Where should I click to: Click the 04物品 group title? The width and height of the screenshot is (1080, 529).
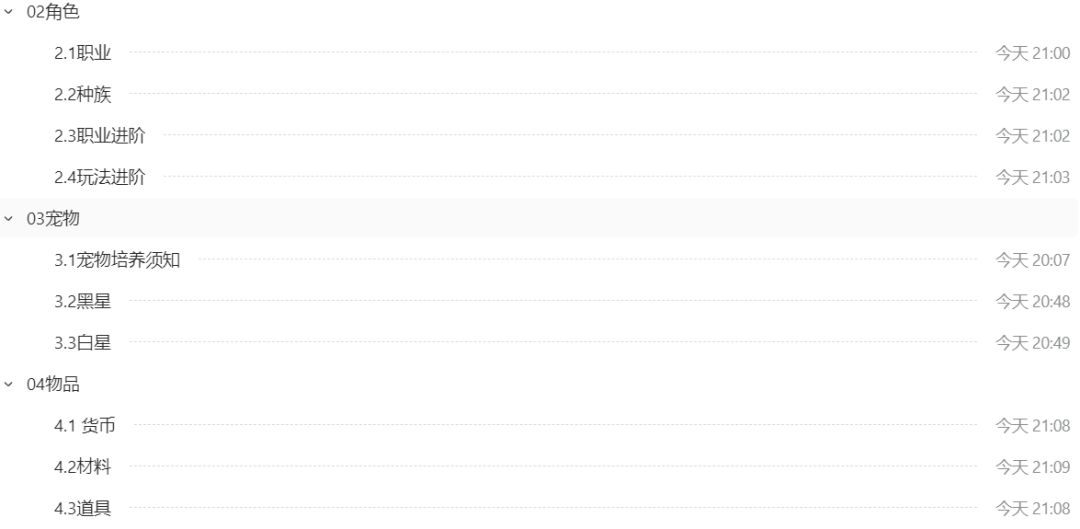point(53,385)
